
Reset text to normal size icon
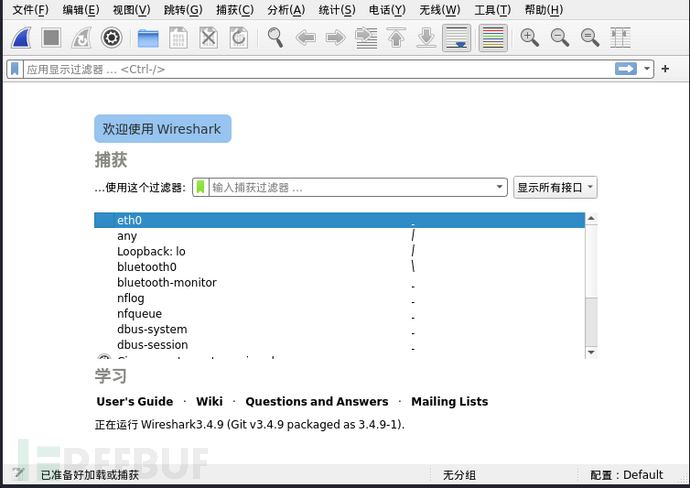click(x=590, y=38)
